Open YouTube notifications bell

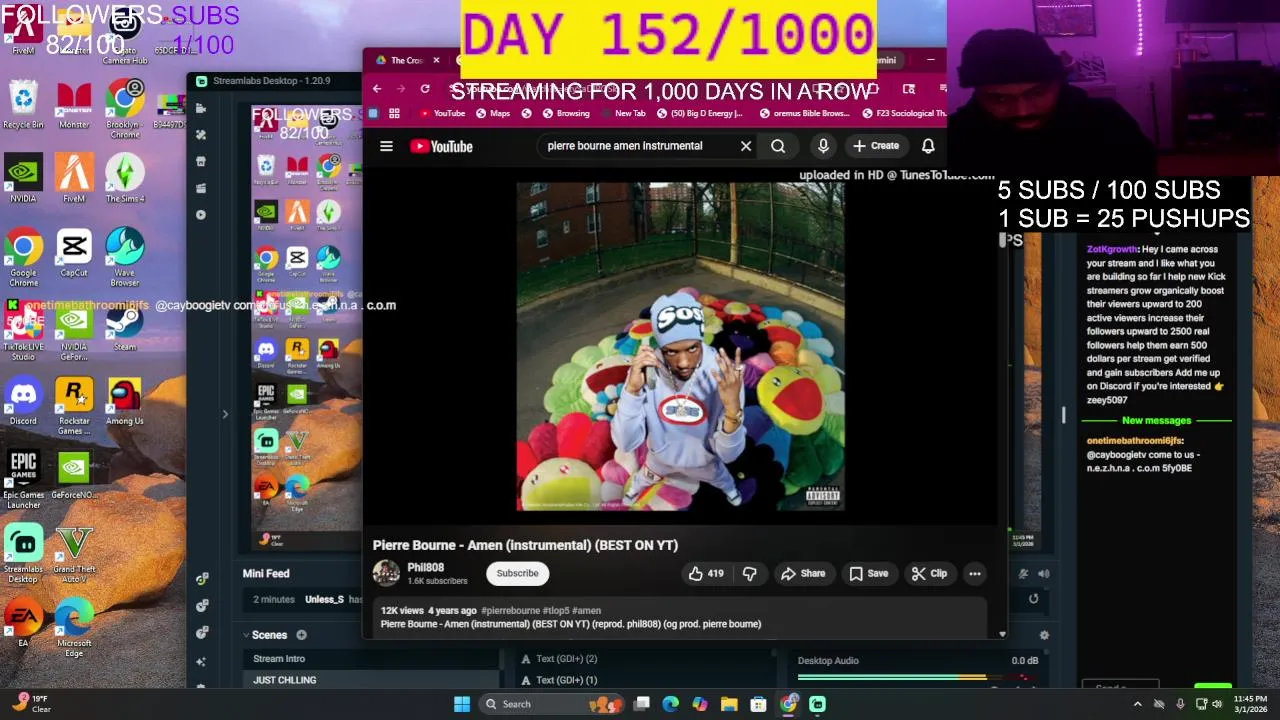(x=928, y=146)
